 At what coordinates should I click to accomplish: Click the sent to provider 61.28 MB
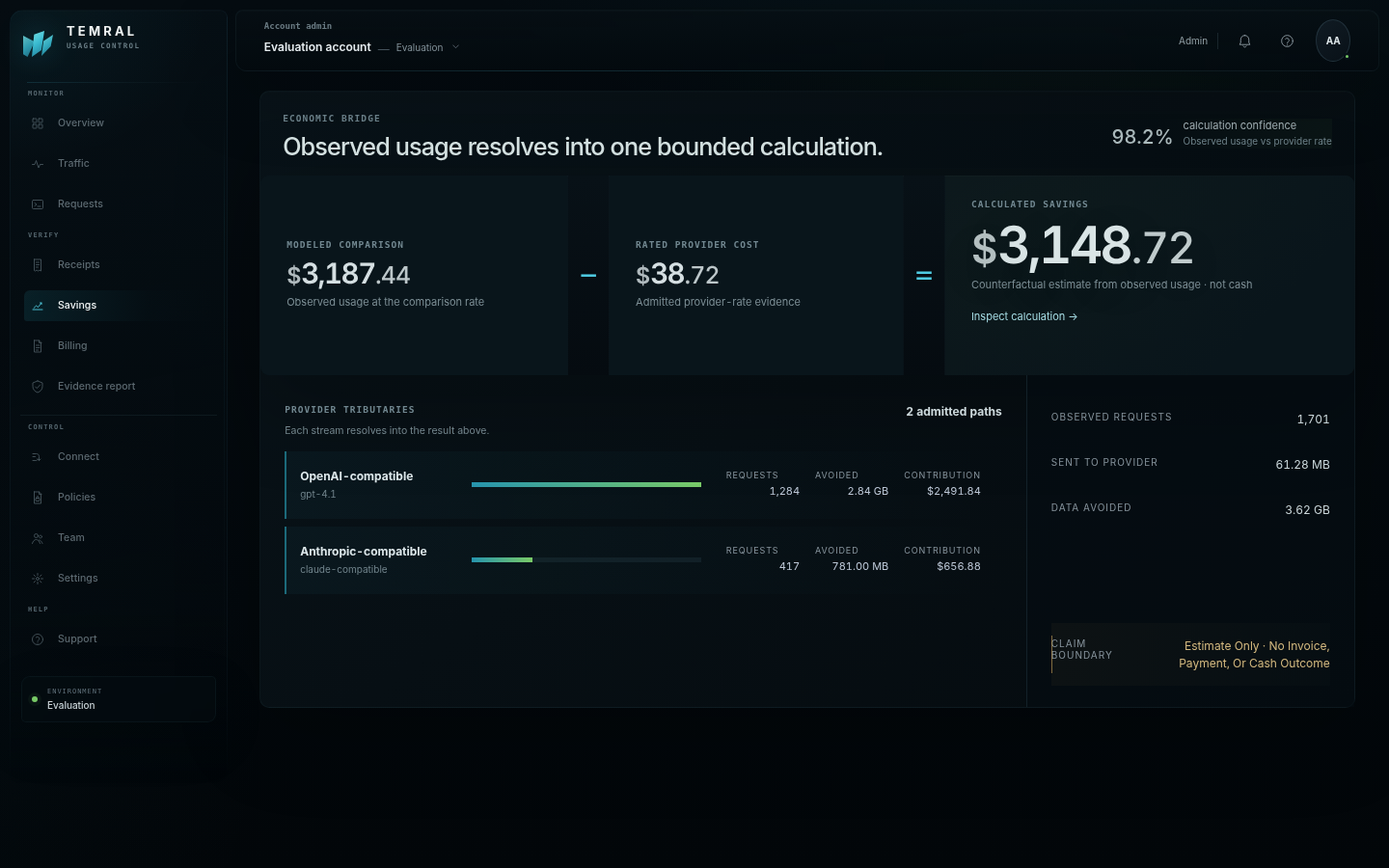(x=1302, y=465)
